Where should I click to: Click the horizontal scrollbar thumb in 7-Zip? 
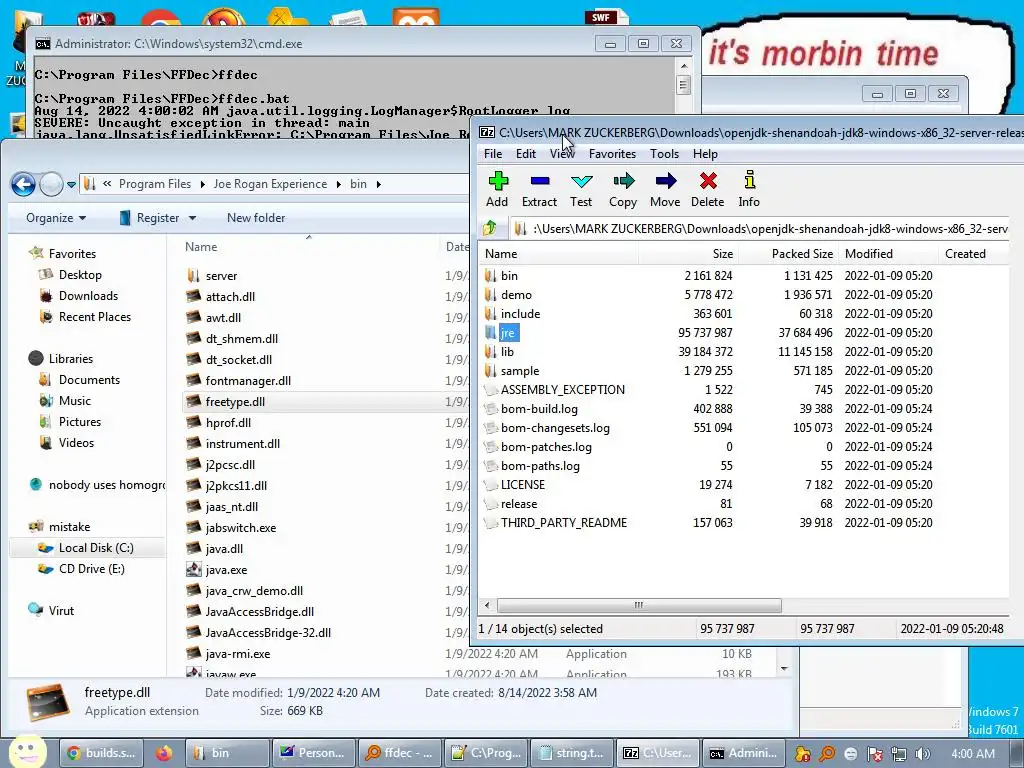pos(639,605)
